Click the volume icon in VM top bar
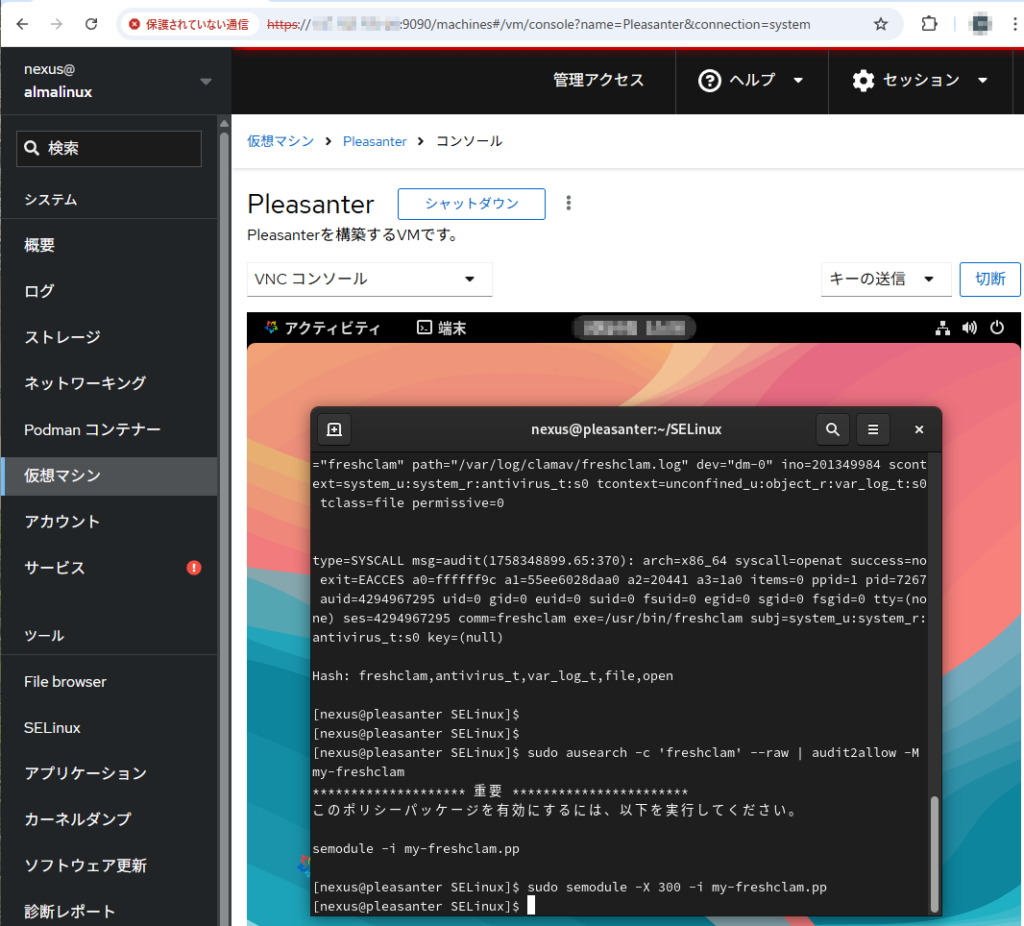This screenshot has width=1024, height=926. click(969, 327)
